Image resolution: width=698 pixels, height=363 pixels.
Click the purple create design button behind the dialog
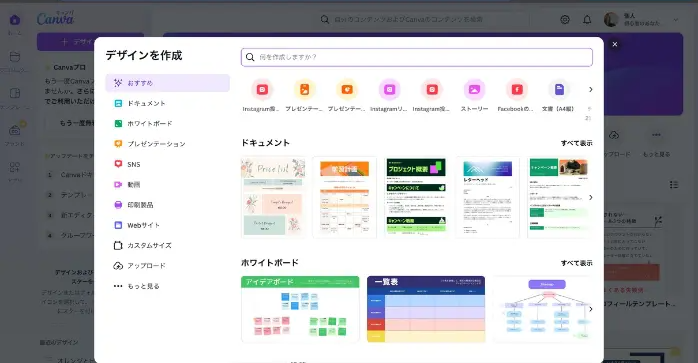click(x=90, y=41)
